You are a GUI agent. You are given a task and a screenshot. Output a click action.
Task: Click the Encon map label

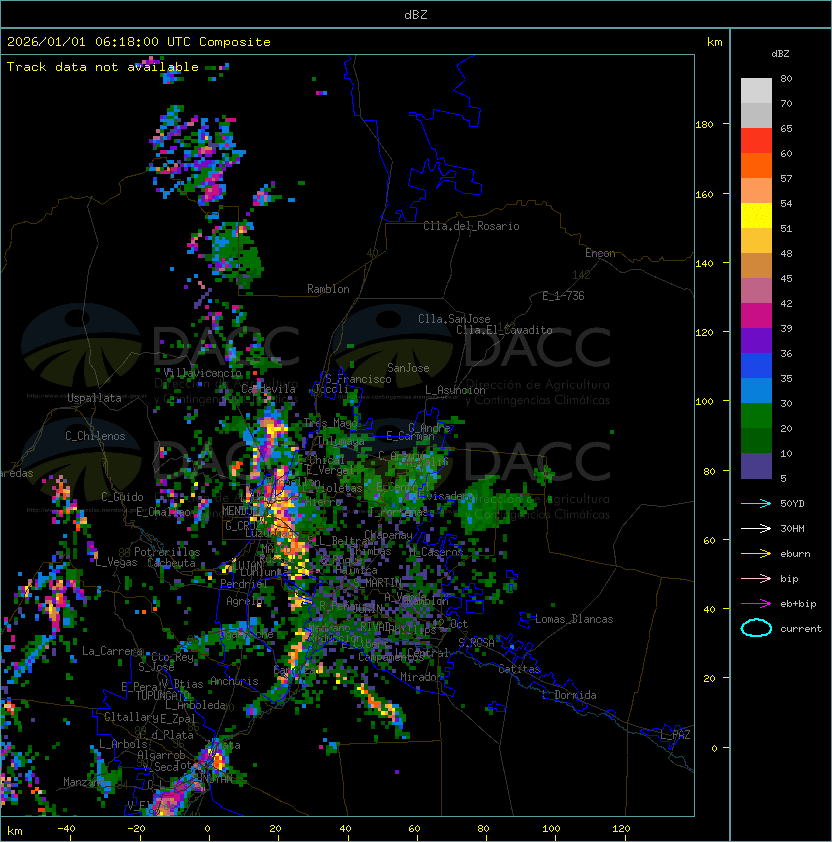click(x=600, y=253)
